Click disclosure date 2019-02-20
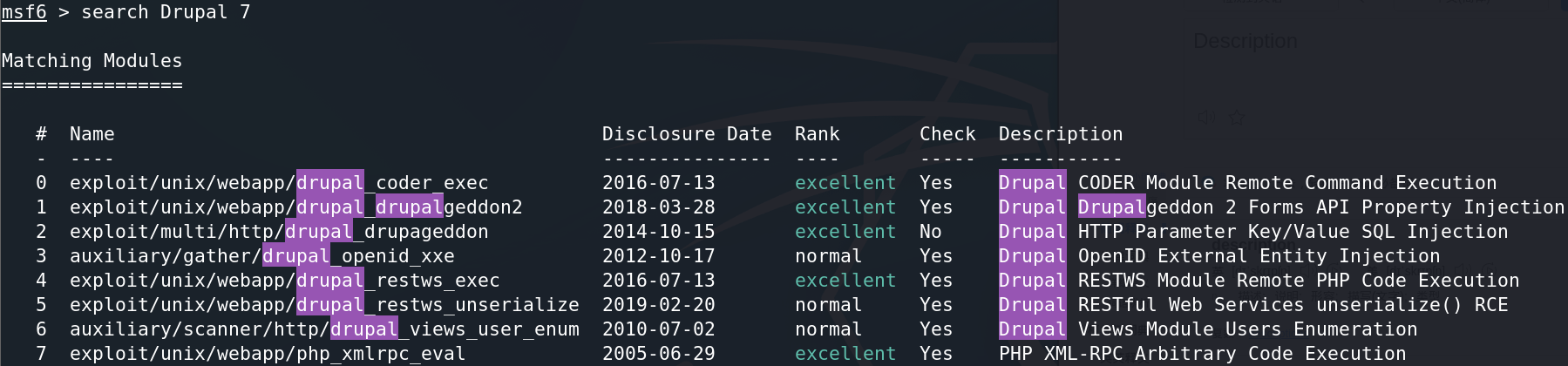 tap(659, 305)
